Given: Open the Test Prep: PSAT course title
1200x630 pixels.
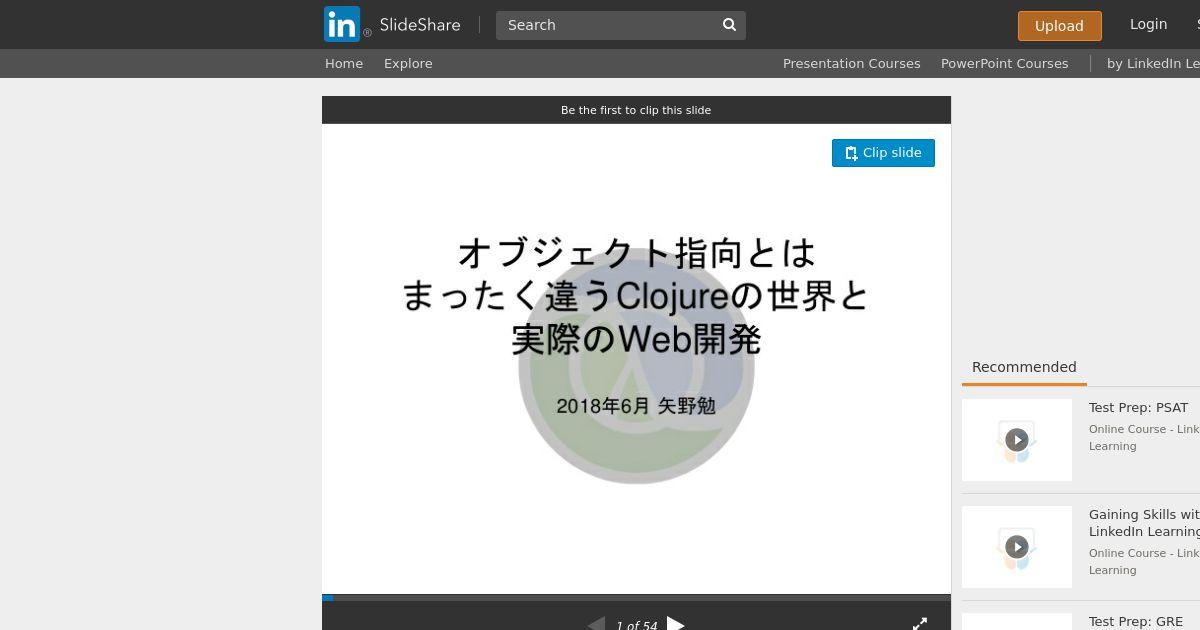Looking at the screenshot, I should 1138,407.
